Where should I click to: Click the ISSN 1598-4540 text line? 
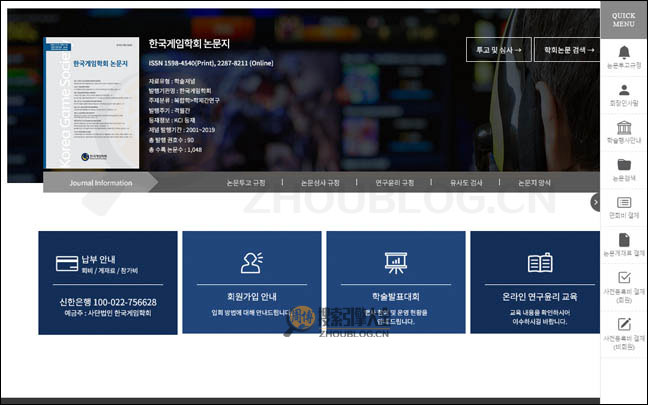[x=211, y=63]
